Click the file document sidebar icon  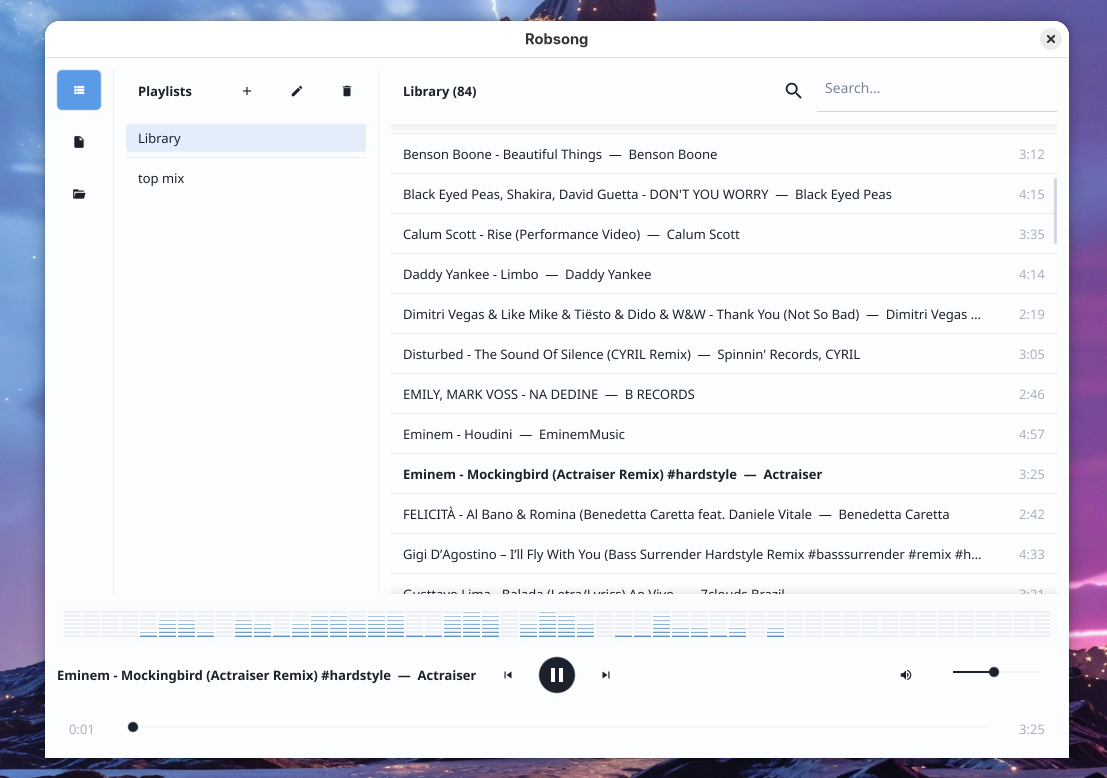tap(79, 142)
